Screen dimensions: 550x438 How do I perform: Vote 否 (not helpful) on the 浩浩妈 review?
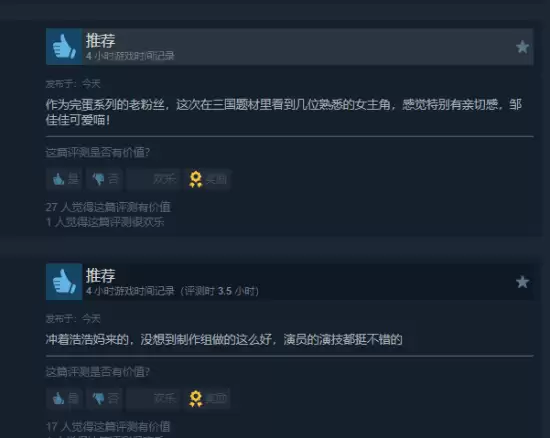tap(105, 398)
